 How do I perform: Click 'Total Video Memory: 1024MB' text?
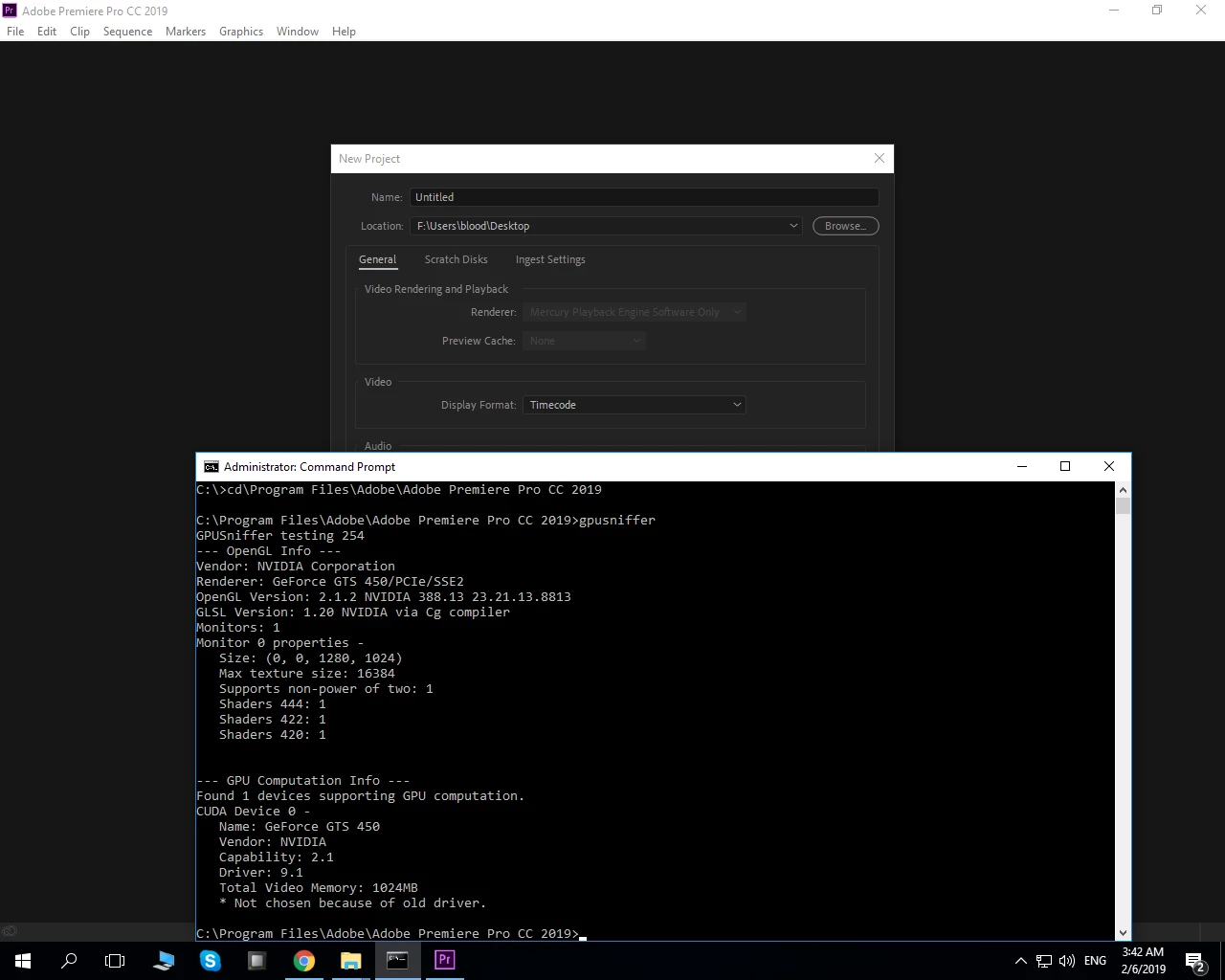(319, 888)
